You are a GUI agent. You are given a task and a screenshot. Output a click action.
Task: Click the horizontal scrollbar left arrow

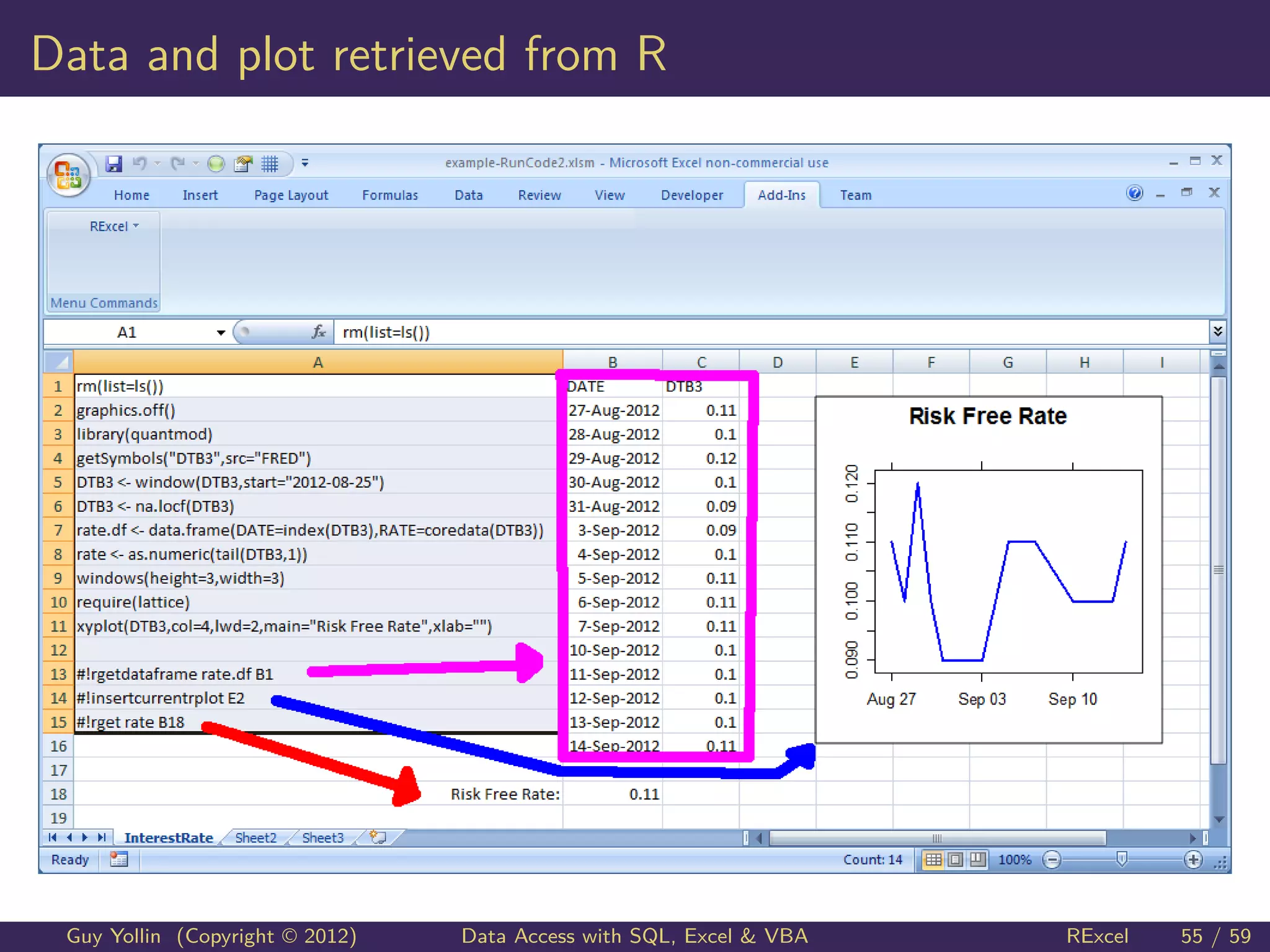point(759,838)
